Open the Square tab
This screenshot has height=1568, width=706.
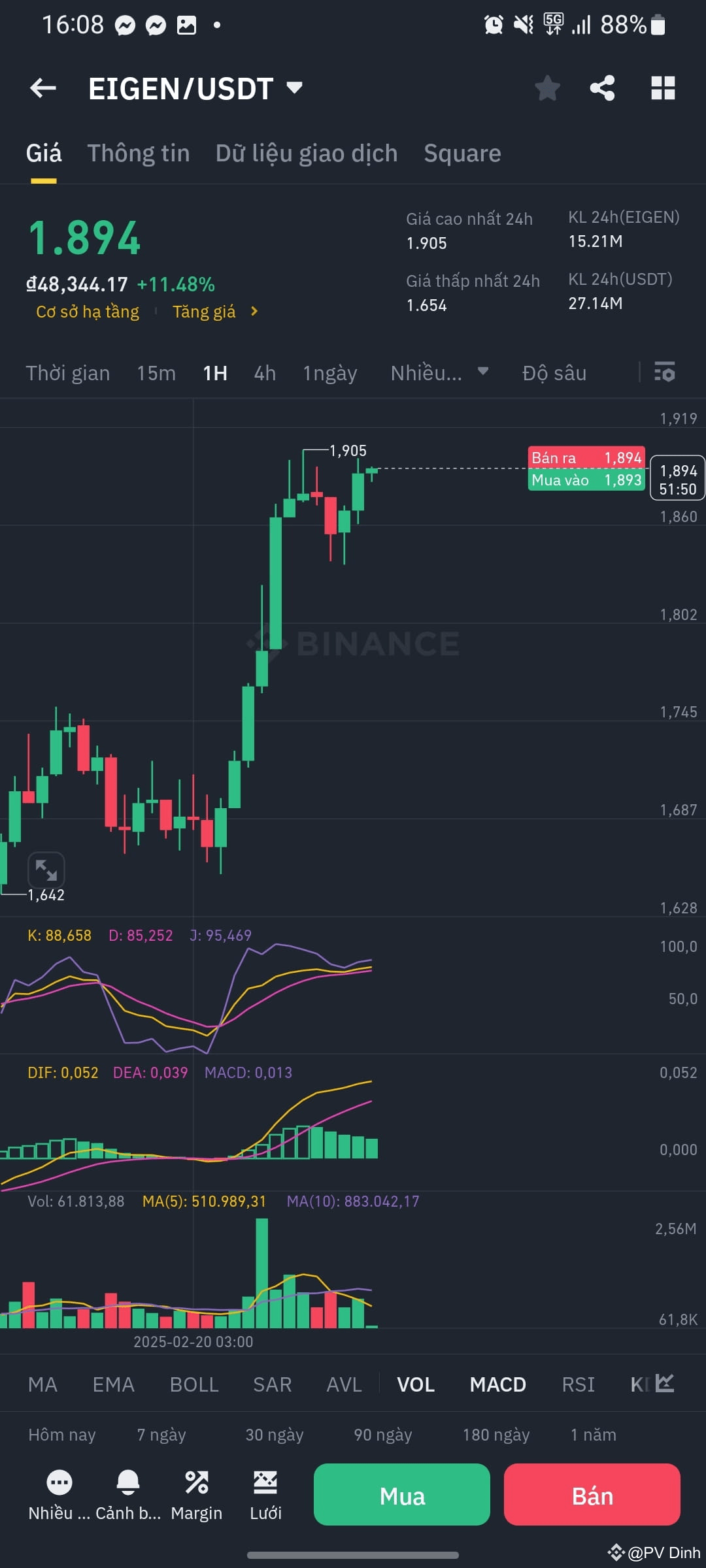point(462,153)
